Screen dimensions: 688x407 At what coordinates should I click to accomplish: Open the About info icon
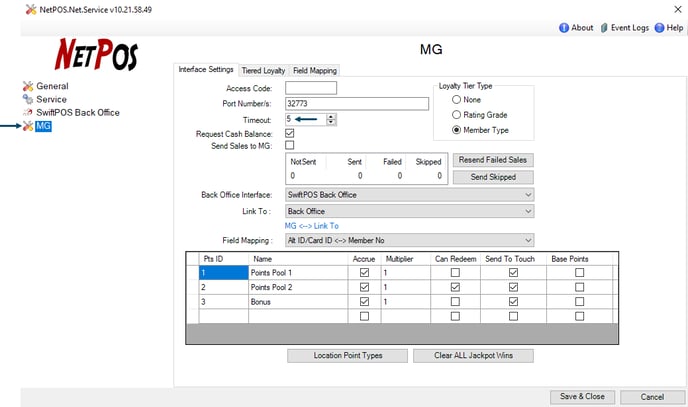(564, 28)
